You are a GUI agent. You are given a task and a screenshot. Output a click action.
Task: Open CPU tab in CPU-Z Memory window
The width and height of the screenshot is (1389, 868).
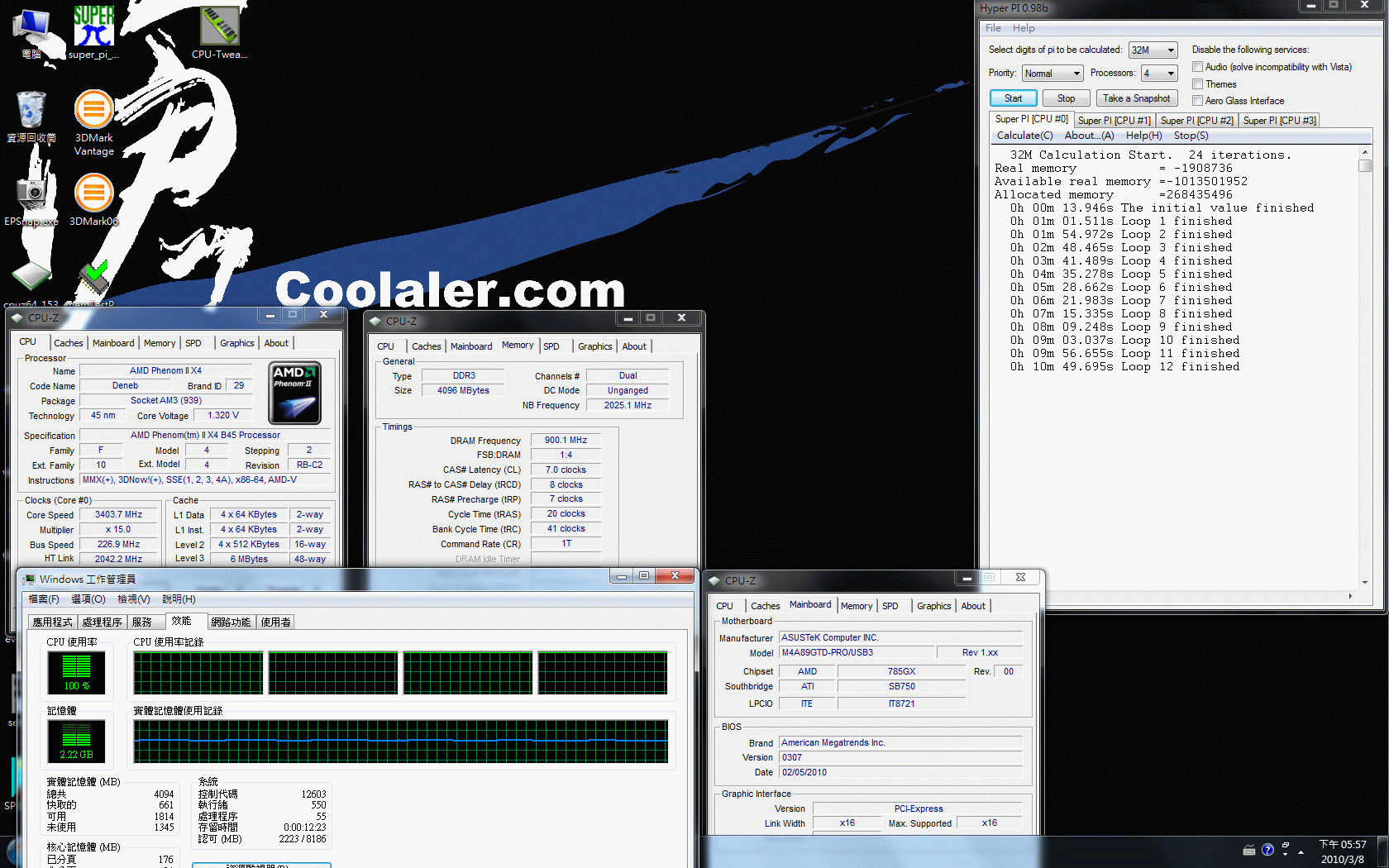[385, 346]
